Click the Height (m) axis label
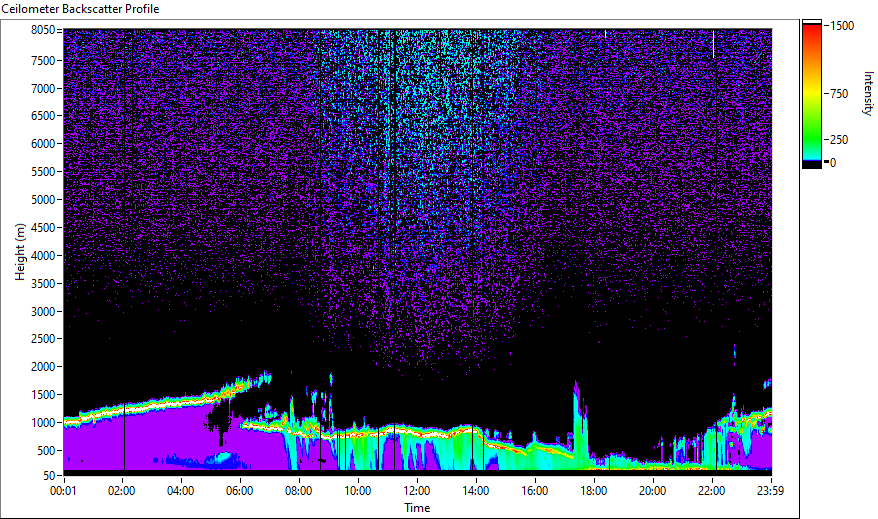This screenshot has width=878, height=519. (20, 252)
